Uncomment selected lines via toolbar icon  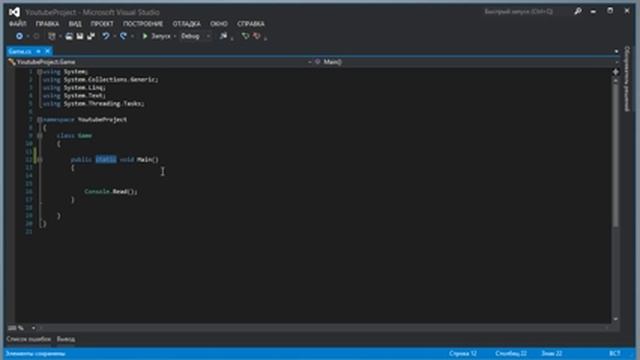click(257, 36)
